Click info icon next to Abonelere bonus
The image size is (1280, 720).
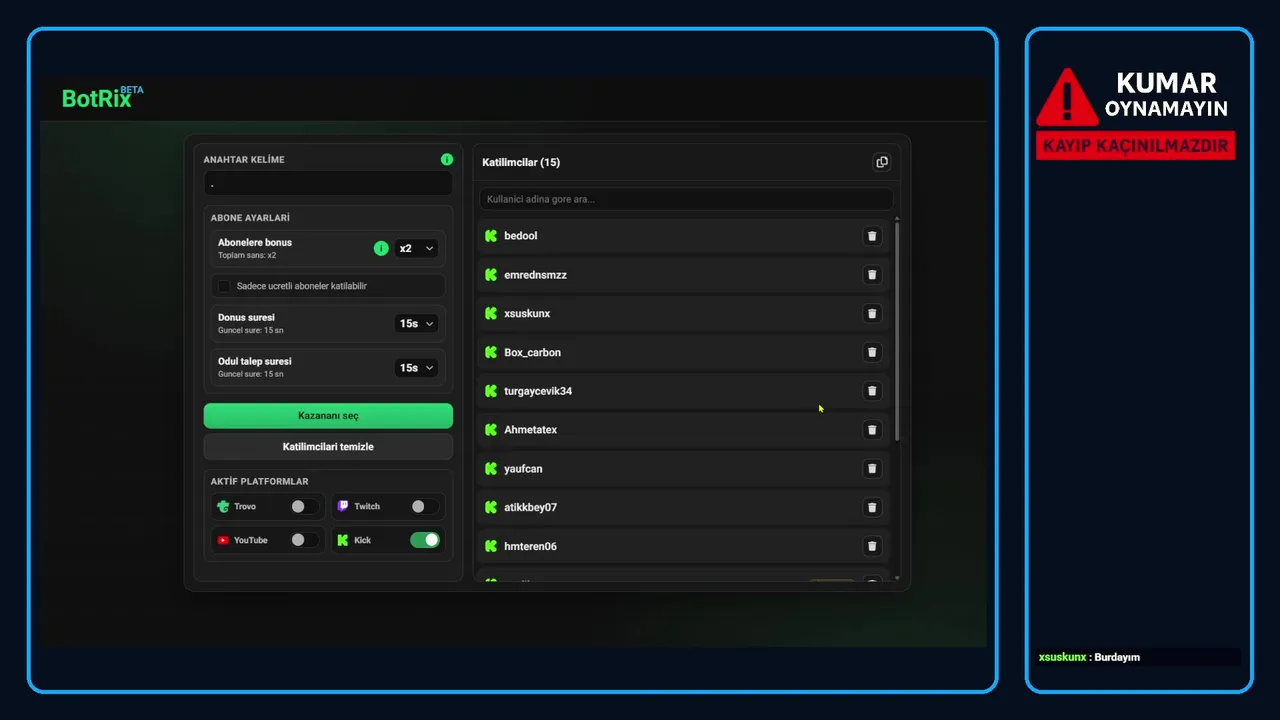pyautogui.click(x=381, y=248)
